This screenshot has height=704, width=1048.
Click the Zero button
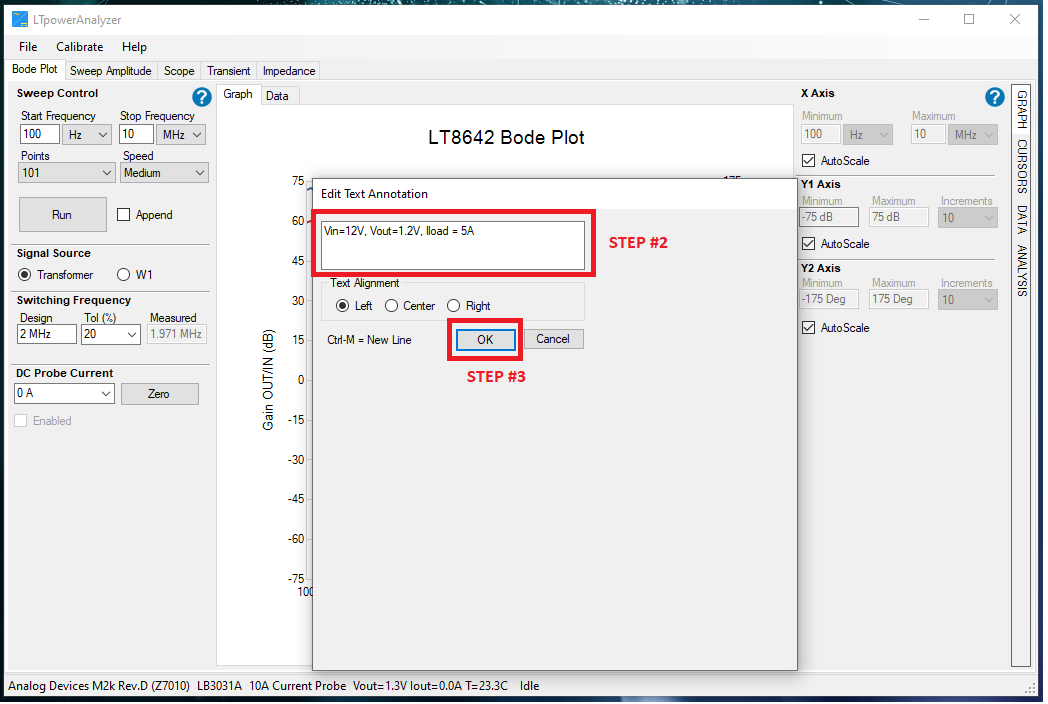tap(159, 394)
